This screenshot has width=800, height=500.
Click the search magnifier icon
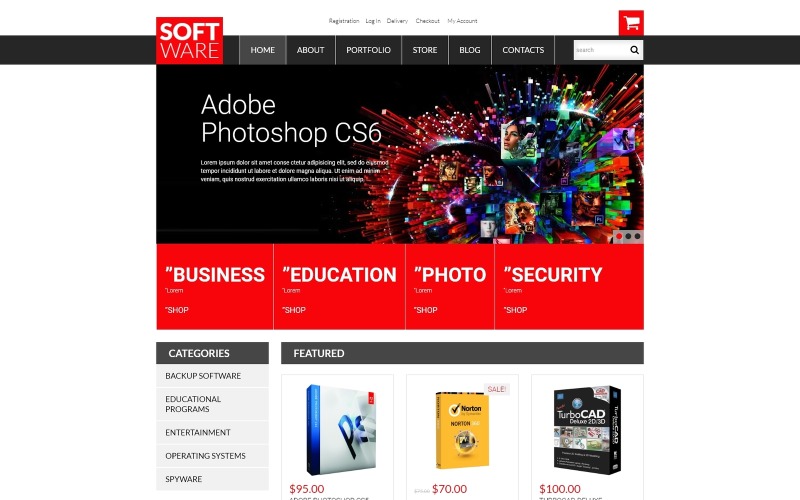[634, 50]
